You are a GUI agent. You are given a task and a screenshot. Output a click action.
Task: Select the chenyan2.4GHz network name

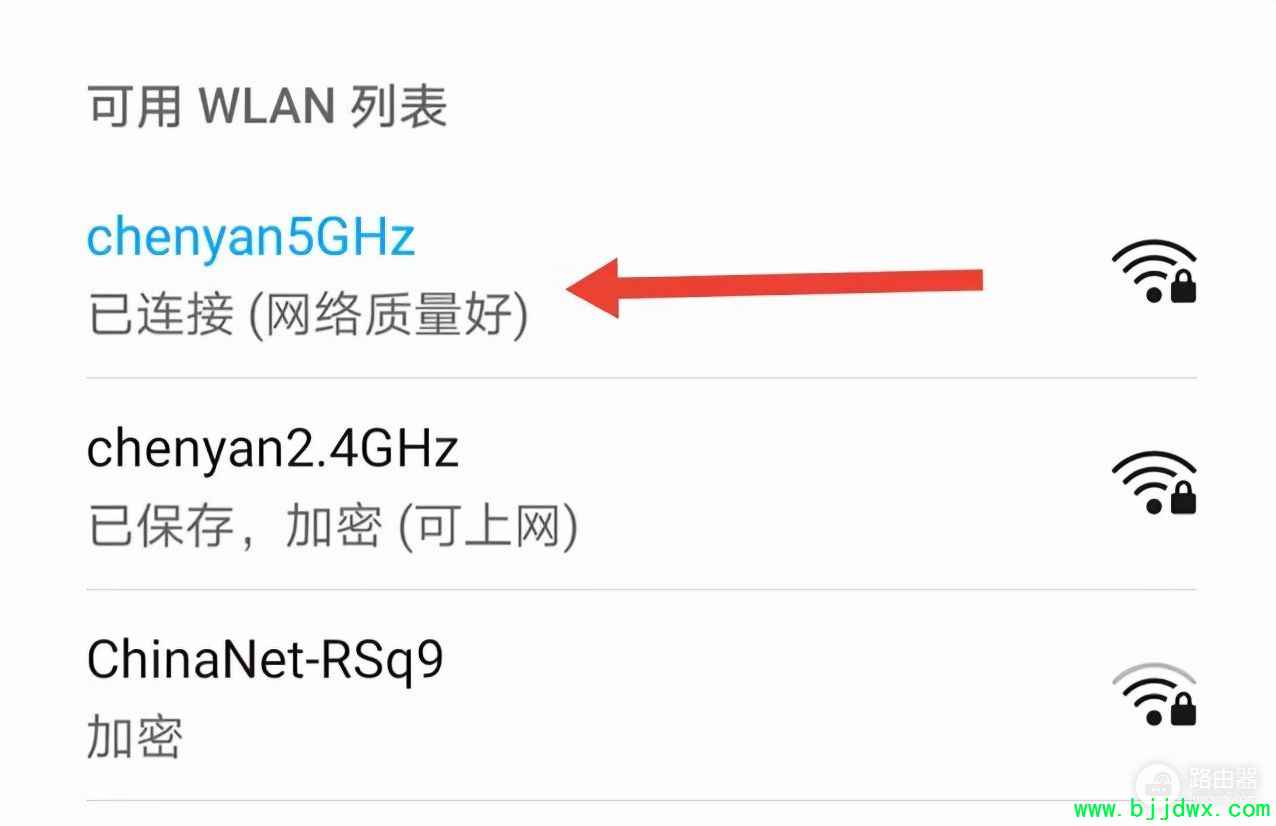pos(272,448)
